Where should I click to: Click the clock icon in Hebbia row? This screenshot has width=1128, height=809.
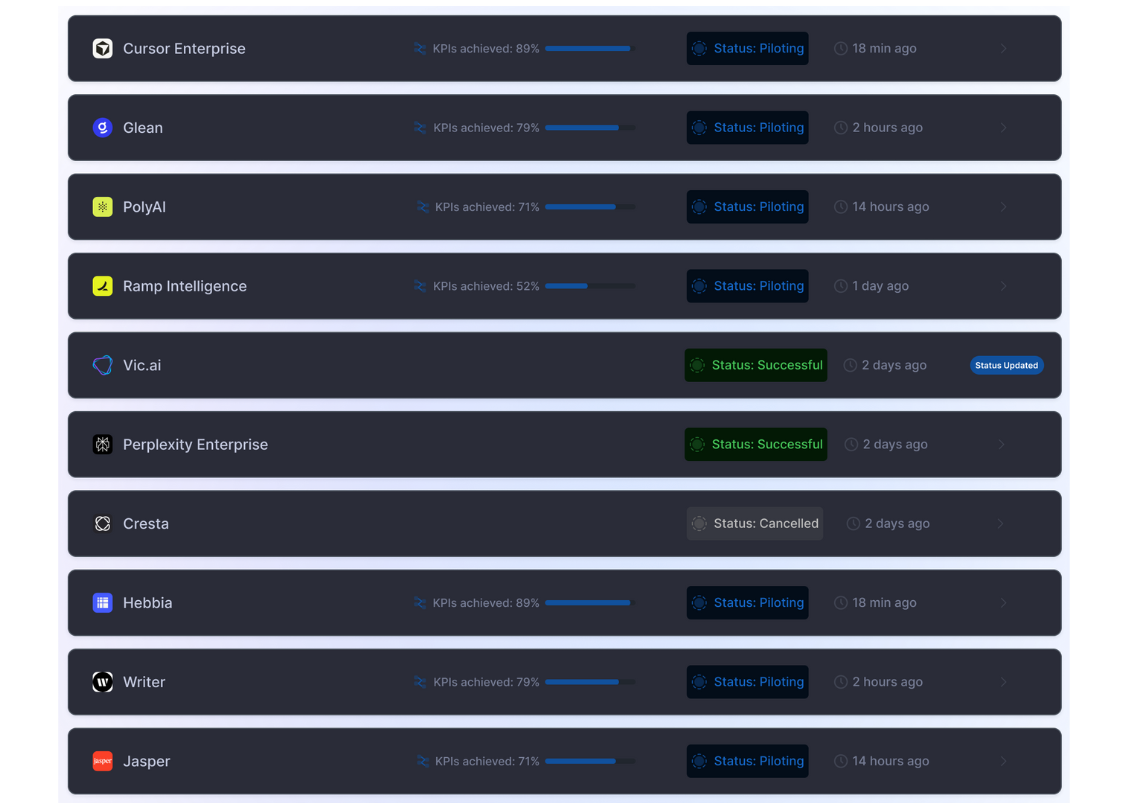pos(840,602)
